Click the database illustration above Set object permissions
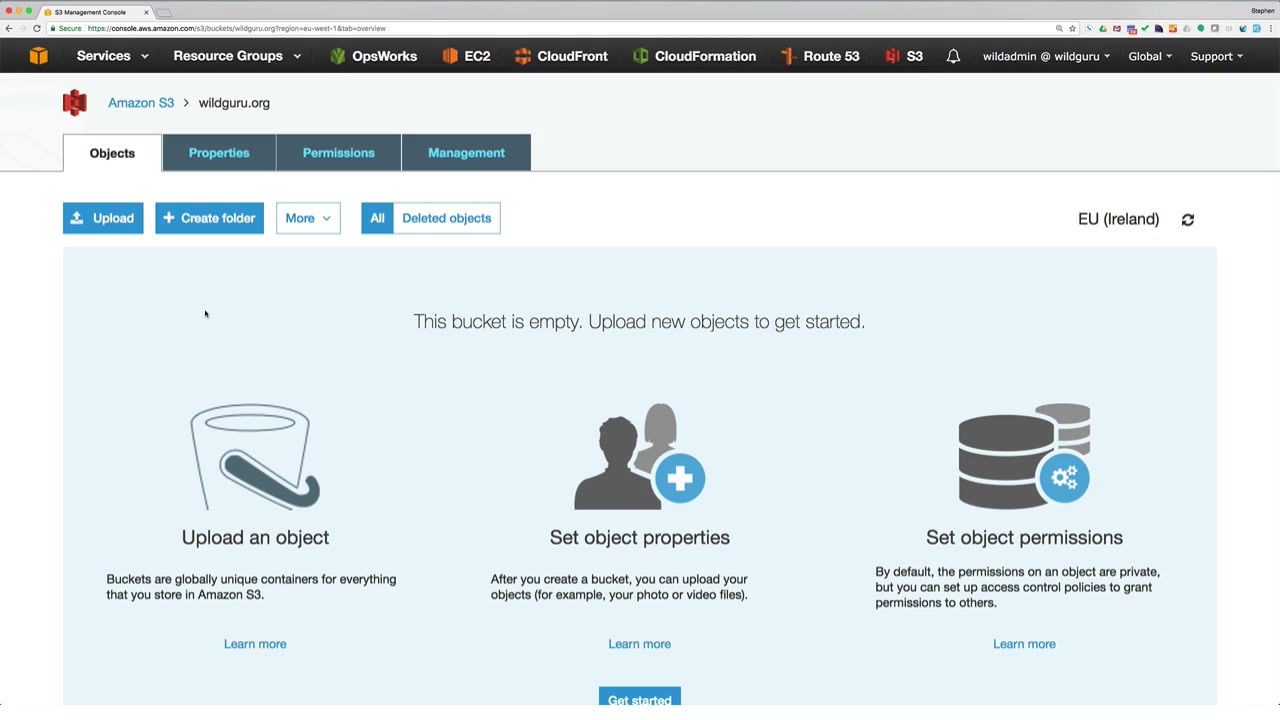Image resolution: width=1280 pixels, height=720 pixels. [1024, 457]
